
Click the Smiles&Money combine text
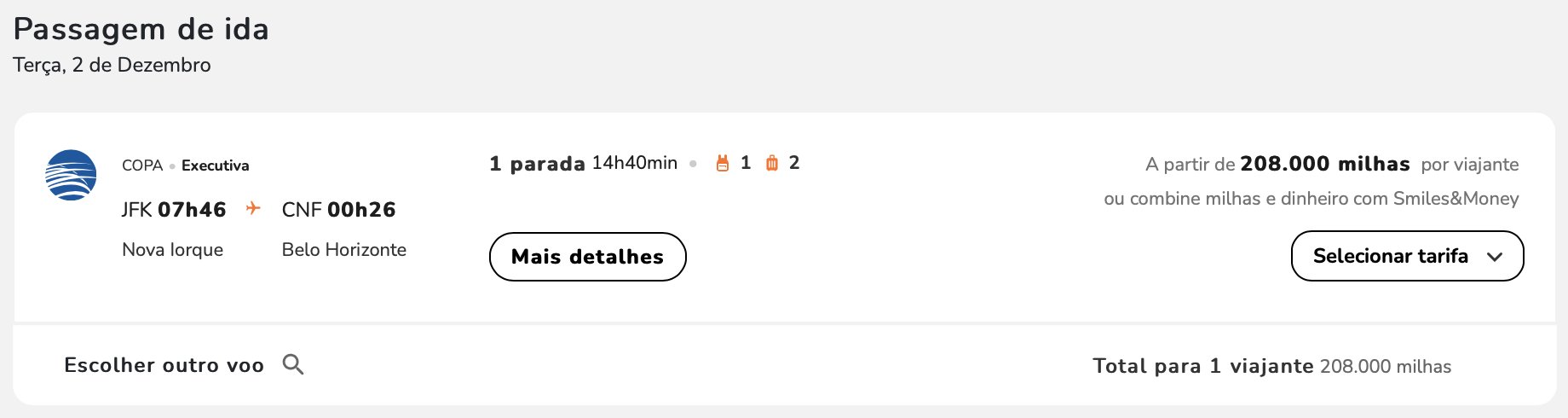tap(1311, 199)
